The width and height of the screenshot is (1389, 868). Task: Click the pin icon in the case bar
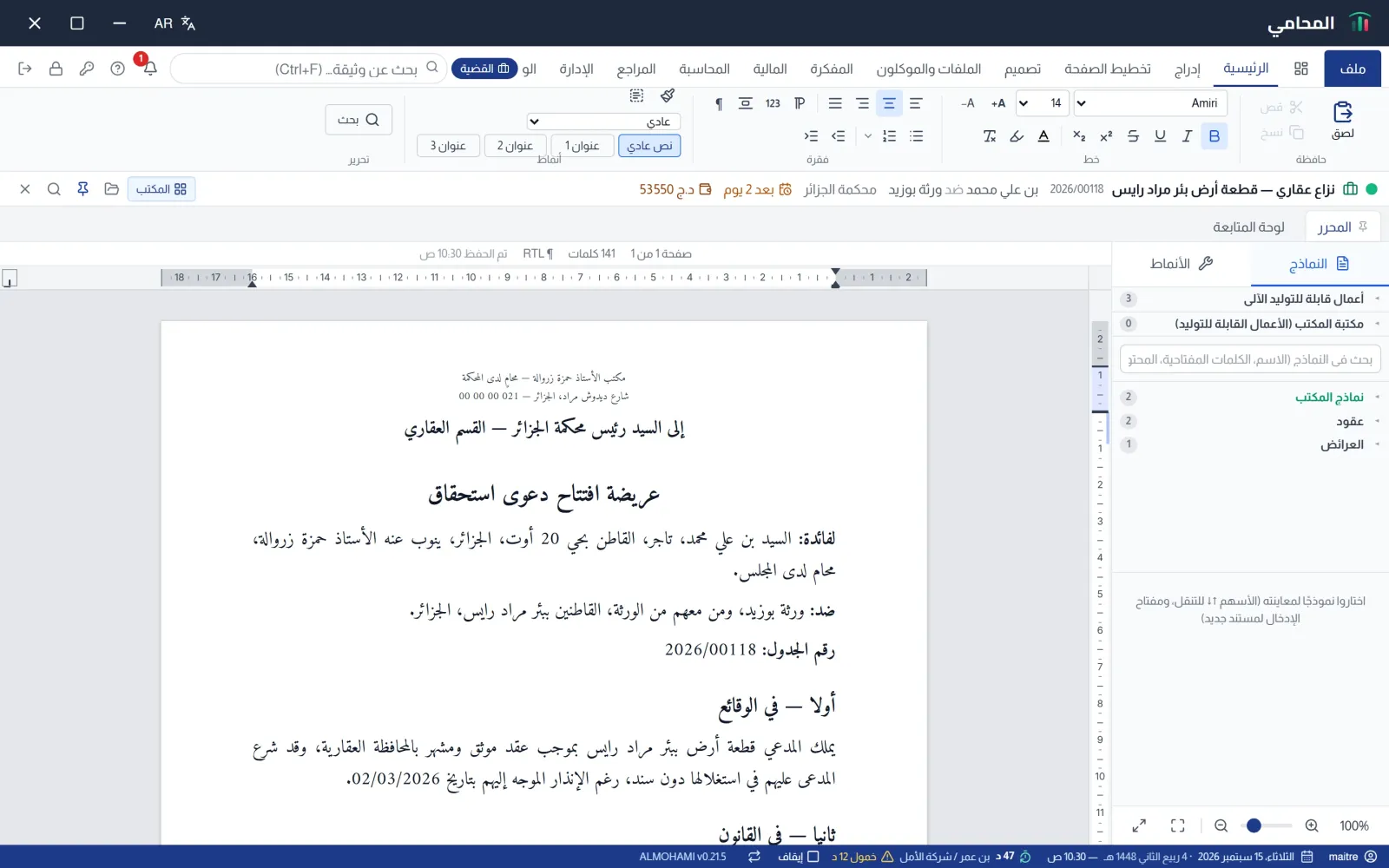[82, 189]
